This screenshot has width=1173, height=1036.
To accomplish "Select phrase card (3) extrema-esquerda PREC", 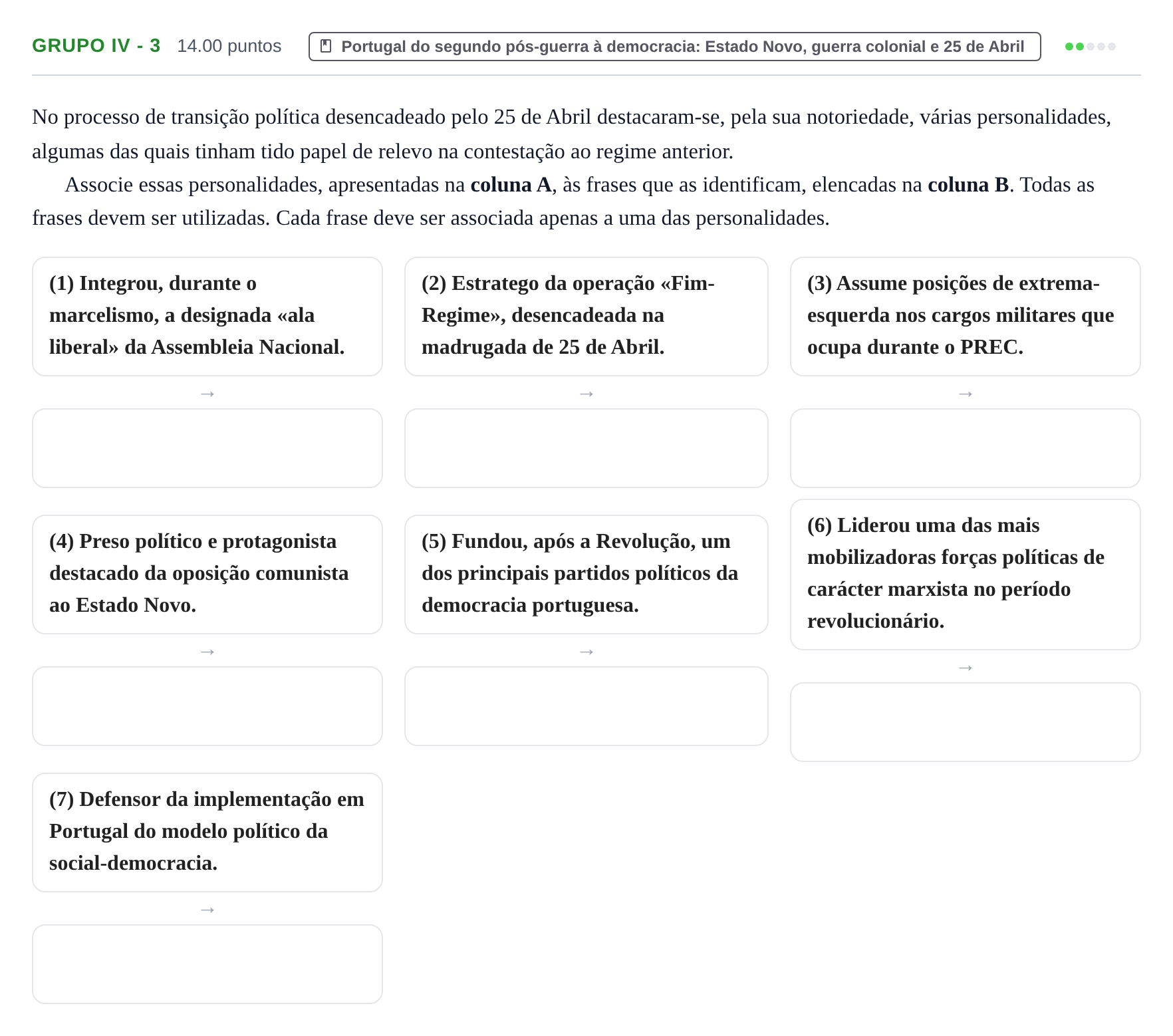I will click(x=966, y=317).
